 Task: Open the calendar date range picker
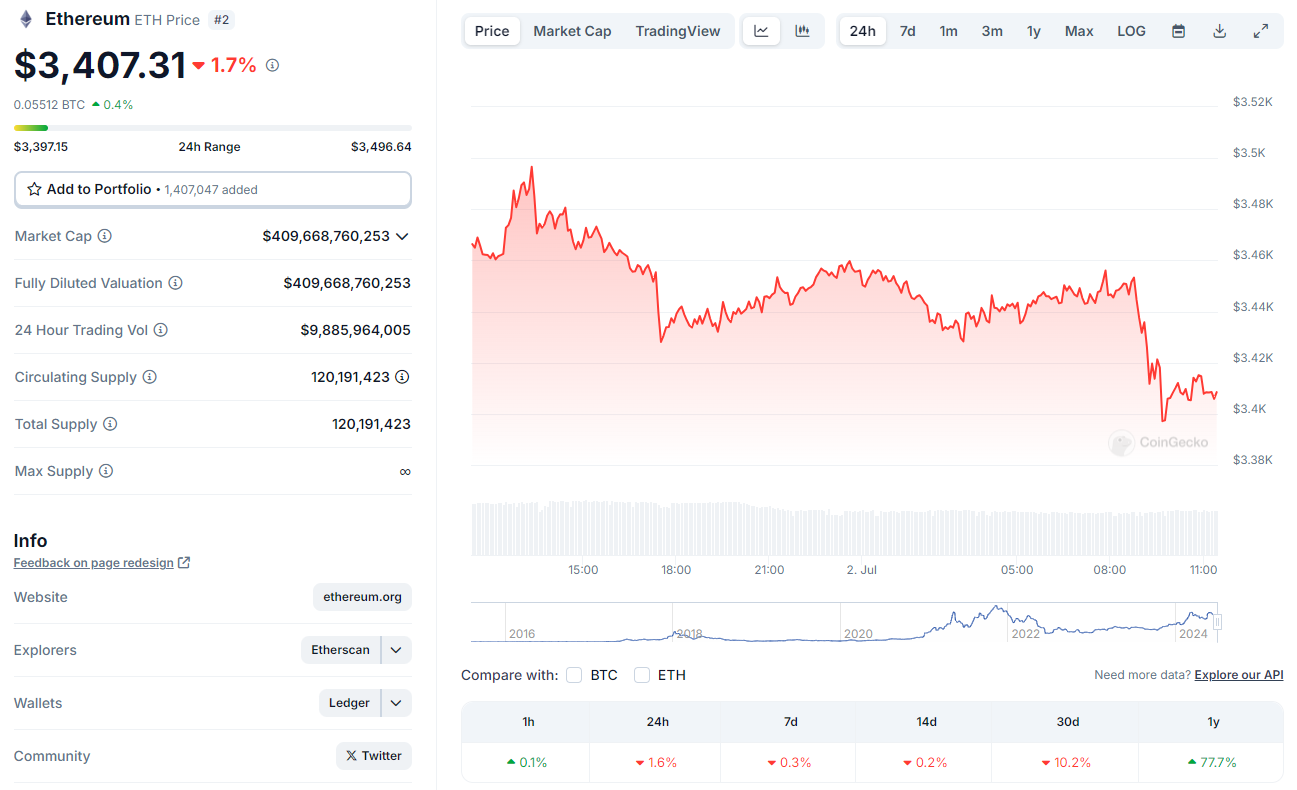[1178, 31]
